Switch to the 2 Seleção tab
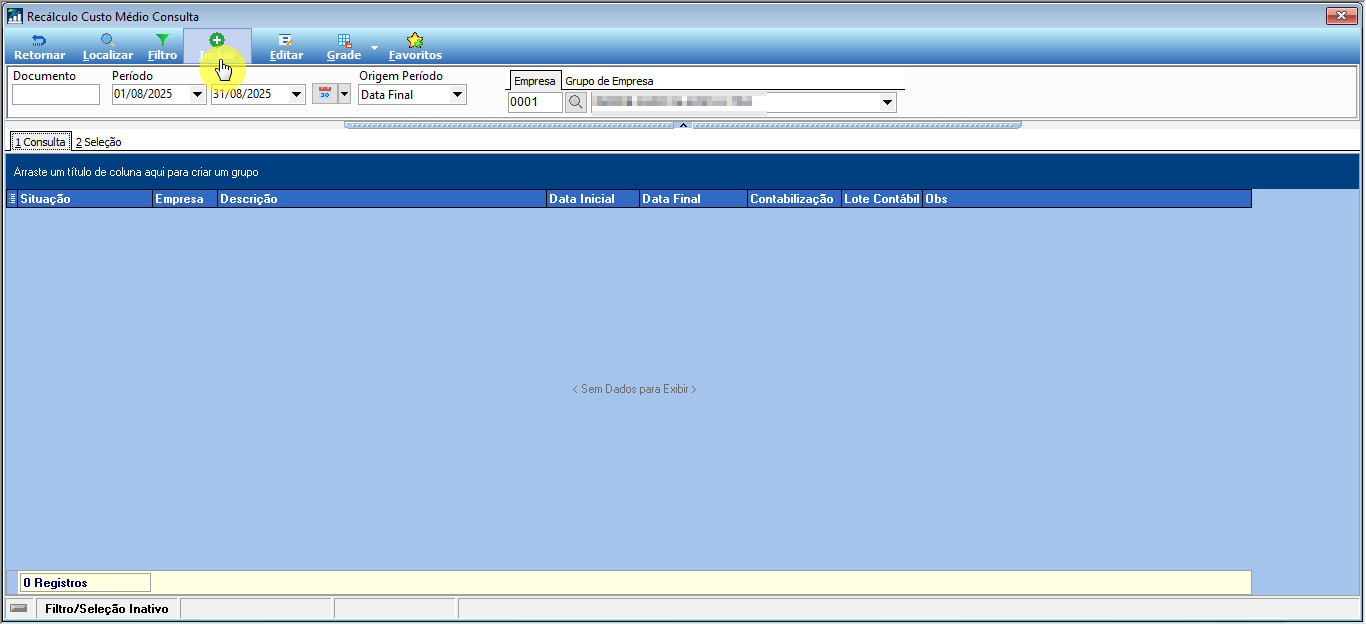Viewport: 1366px width, 625px height. (x=98, y=142)
